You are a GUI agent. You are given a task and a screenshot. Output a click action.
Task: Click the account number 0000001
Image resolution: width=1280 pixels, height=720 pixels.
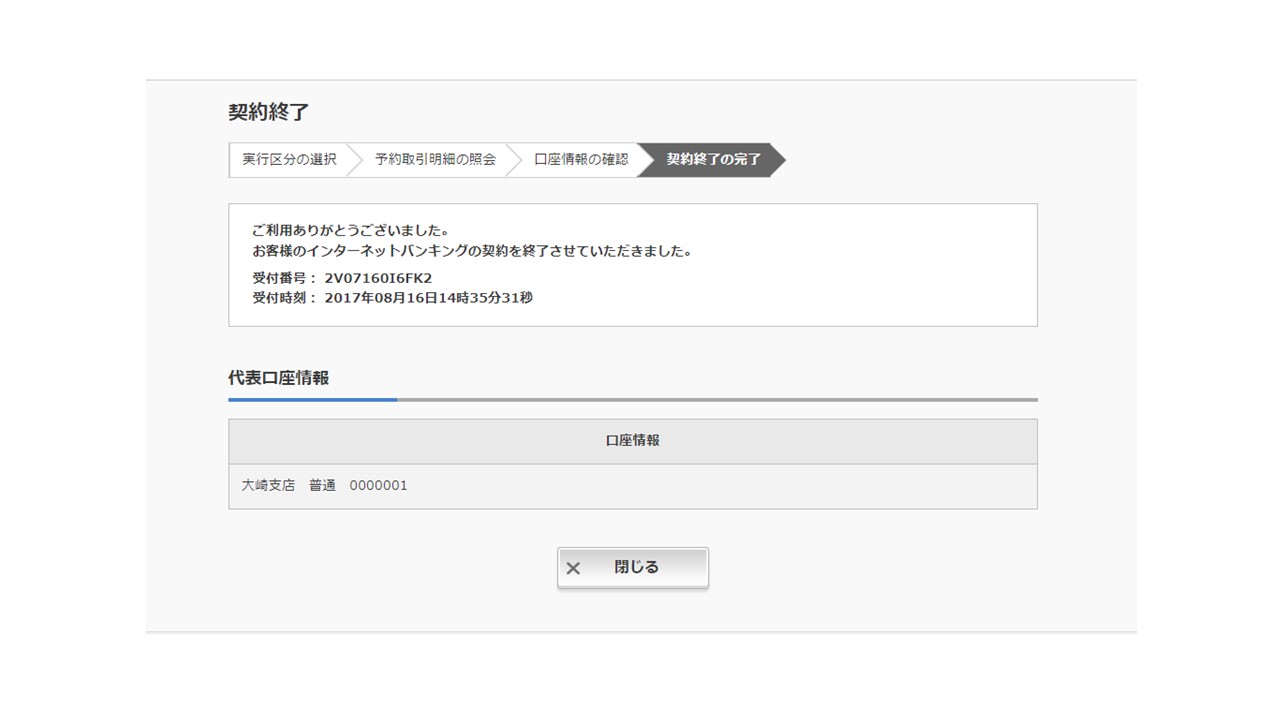point(378,486)
